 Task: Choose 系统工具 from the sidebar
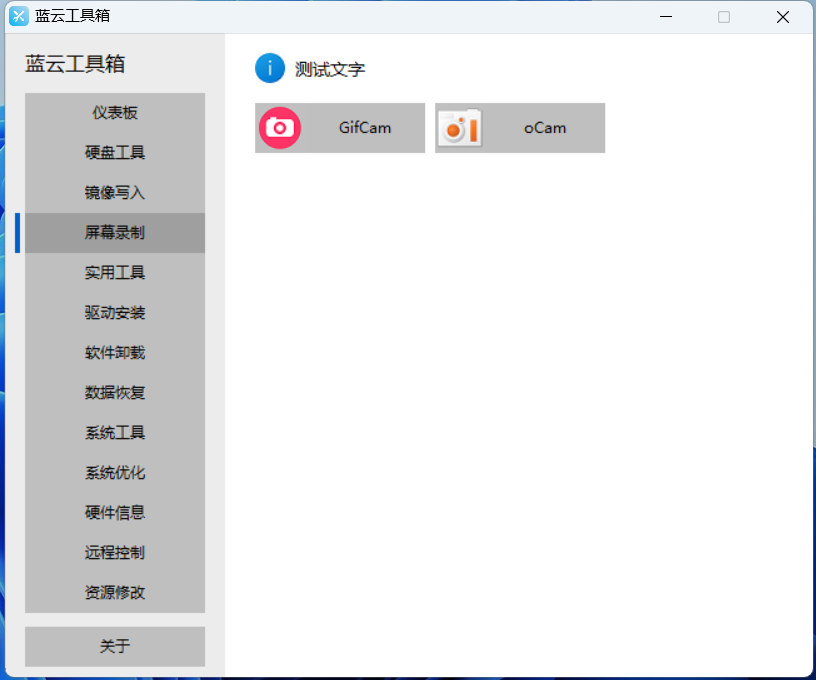(x=115, y=433)
